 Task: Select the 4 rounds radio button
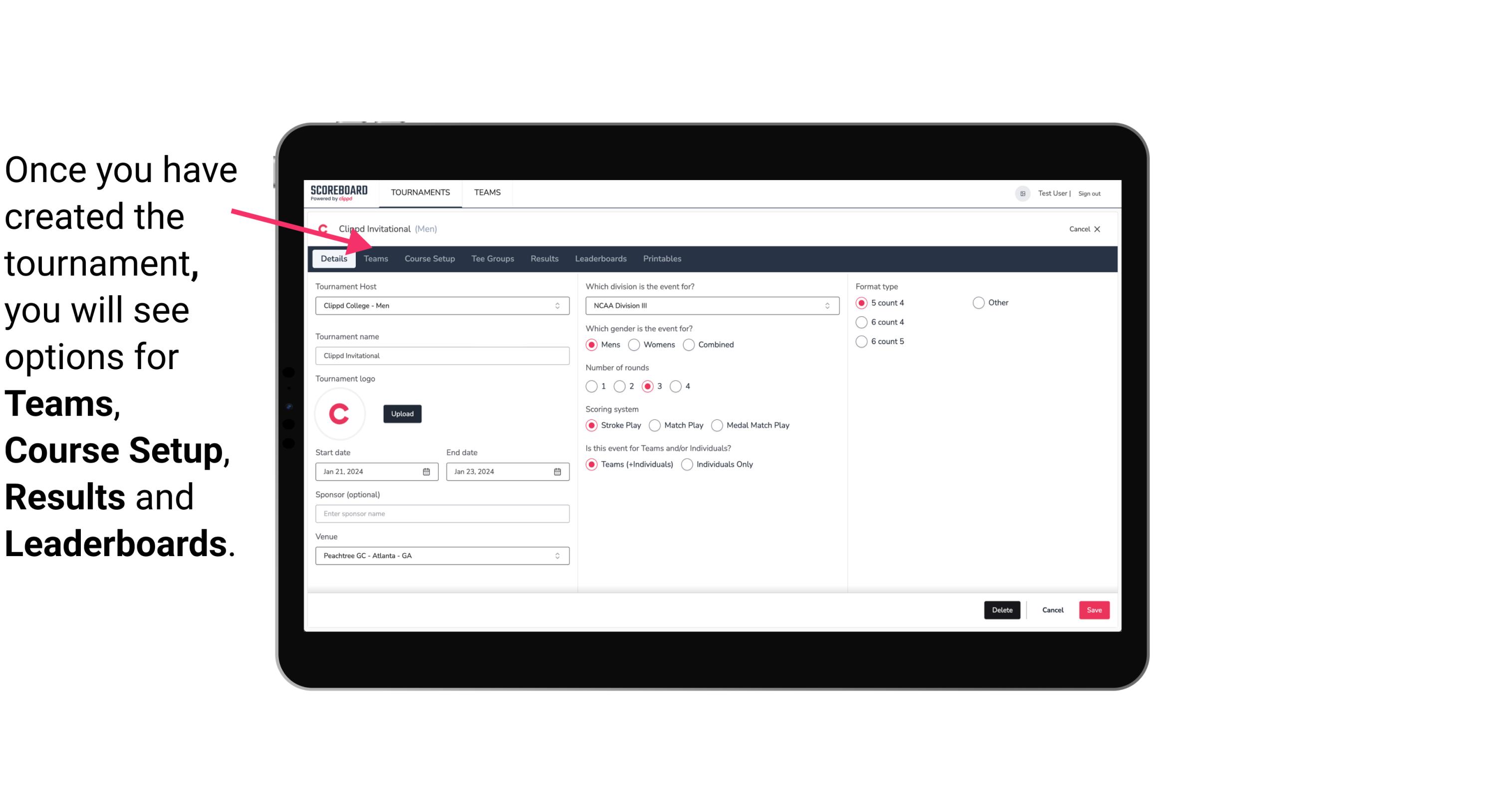677,386
